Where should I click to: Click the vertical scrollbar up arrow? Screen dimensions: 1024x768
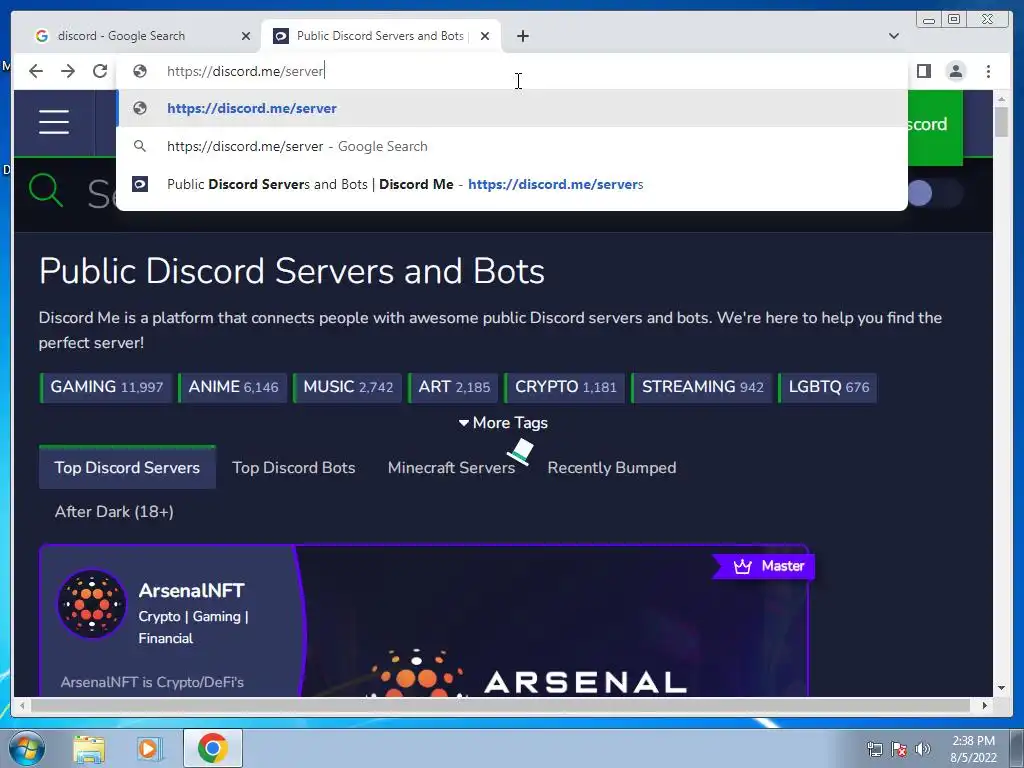tap(1001, 99)
